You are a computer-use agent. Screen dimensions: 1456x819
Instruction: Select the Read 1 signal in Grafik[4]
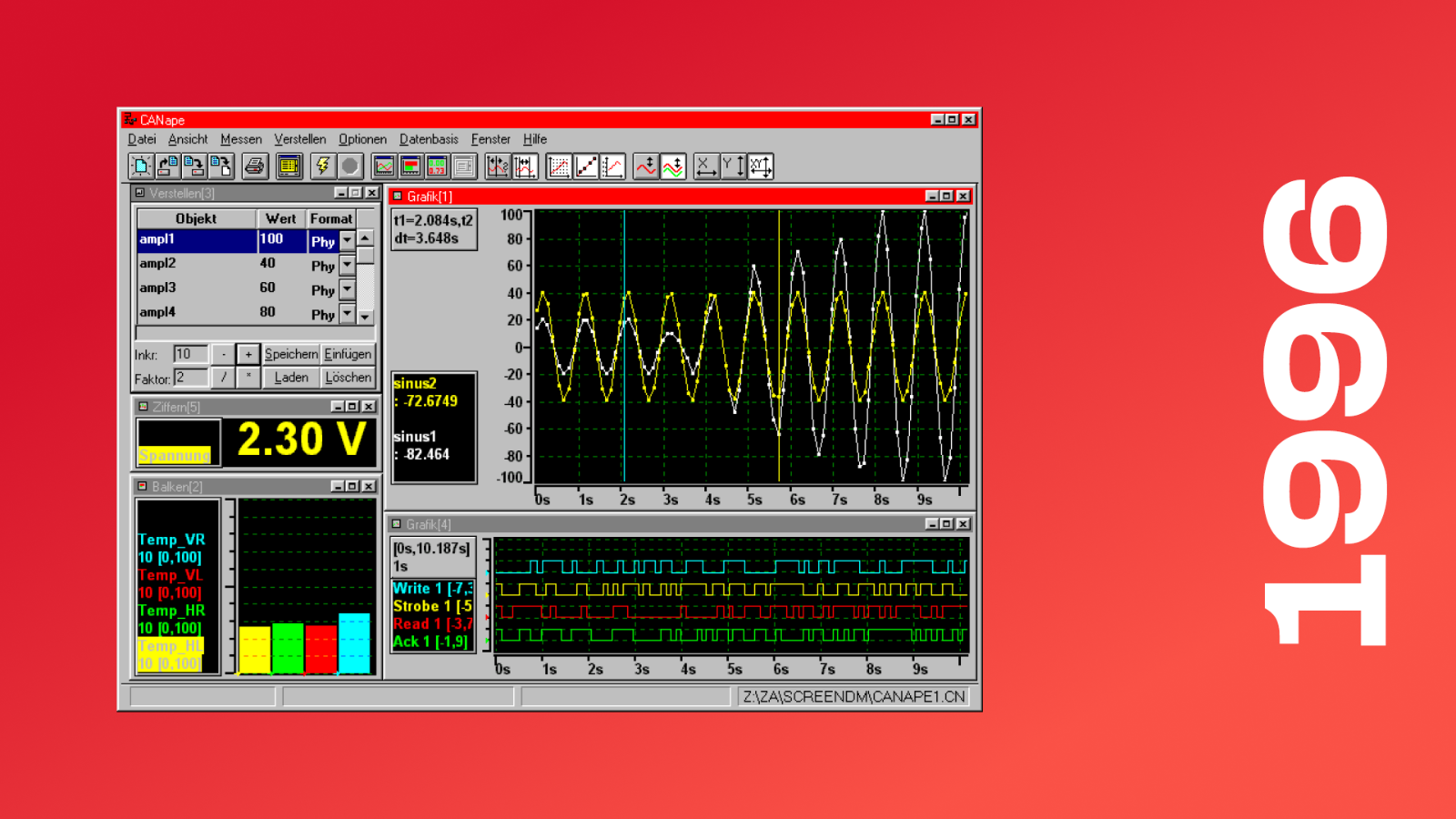point(433,623)
